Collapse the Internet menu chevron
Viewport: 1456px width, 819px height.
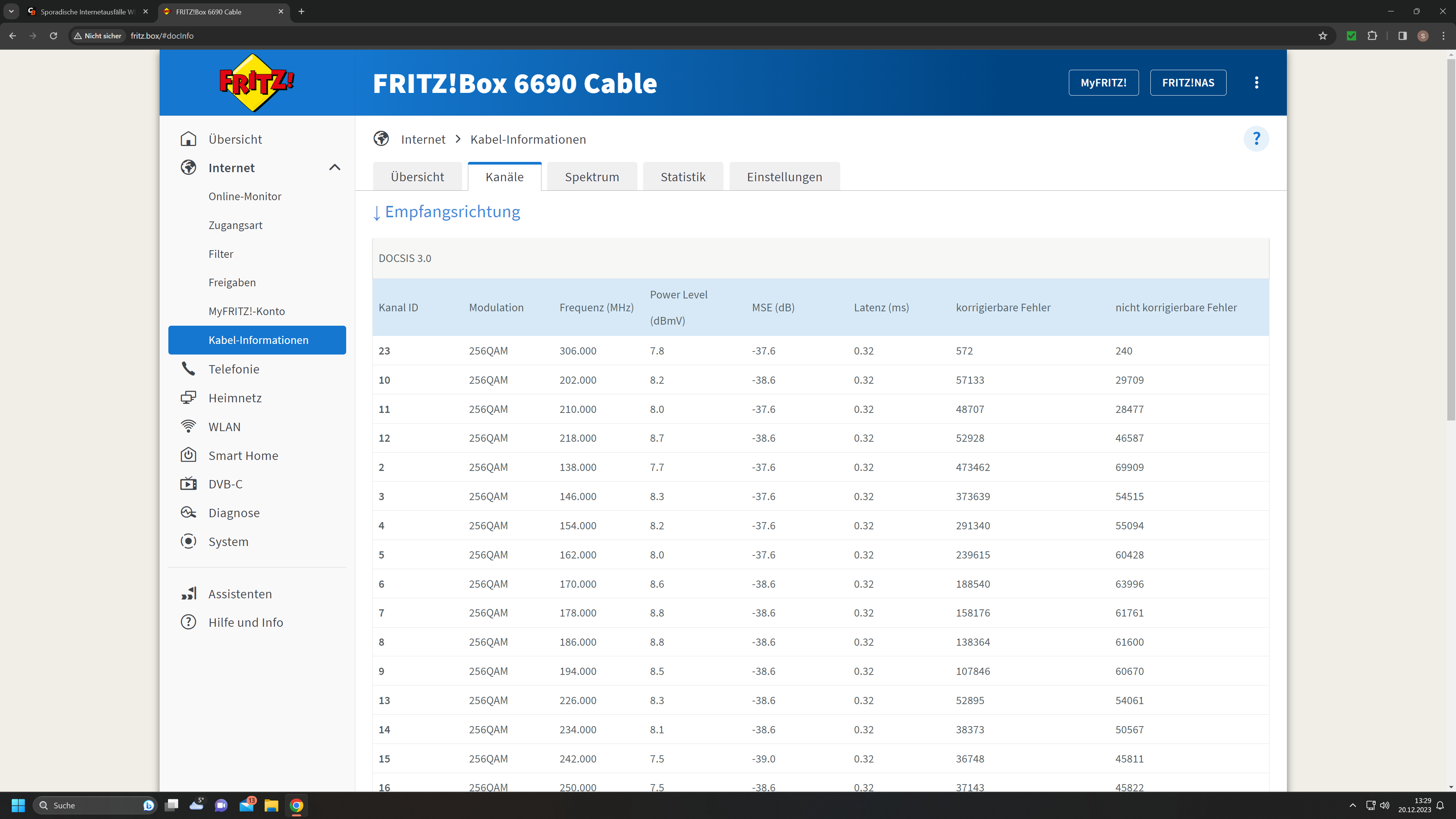pyautogui.click(x=334, y=167)
